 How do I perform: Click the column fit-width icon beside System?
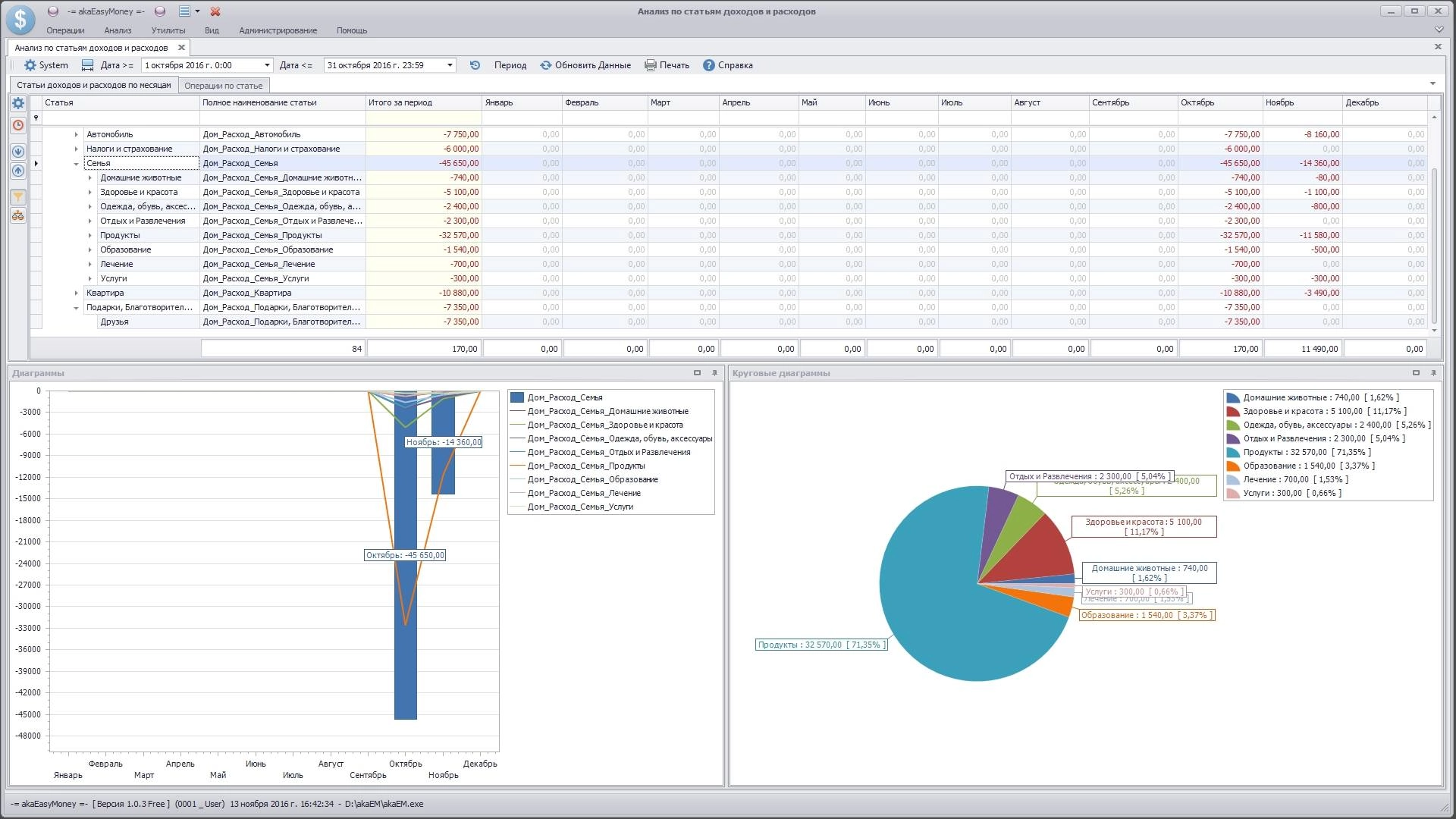point(88,65)
